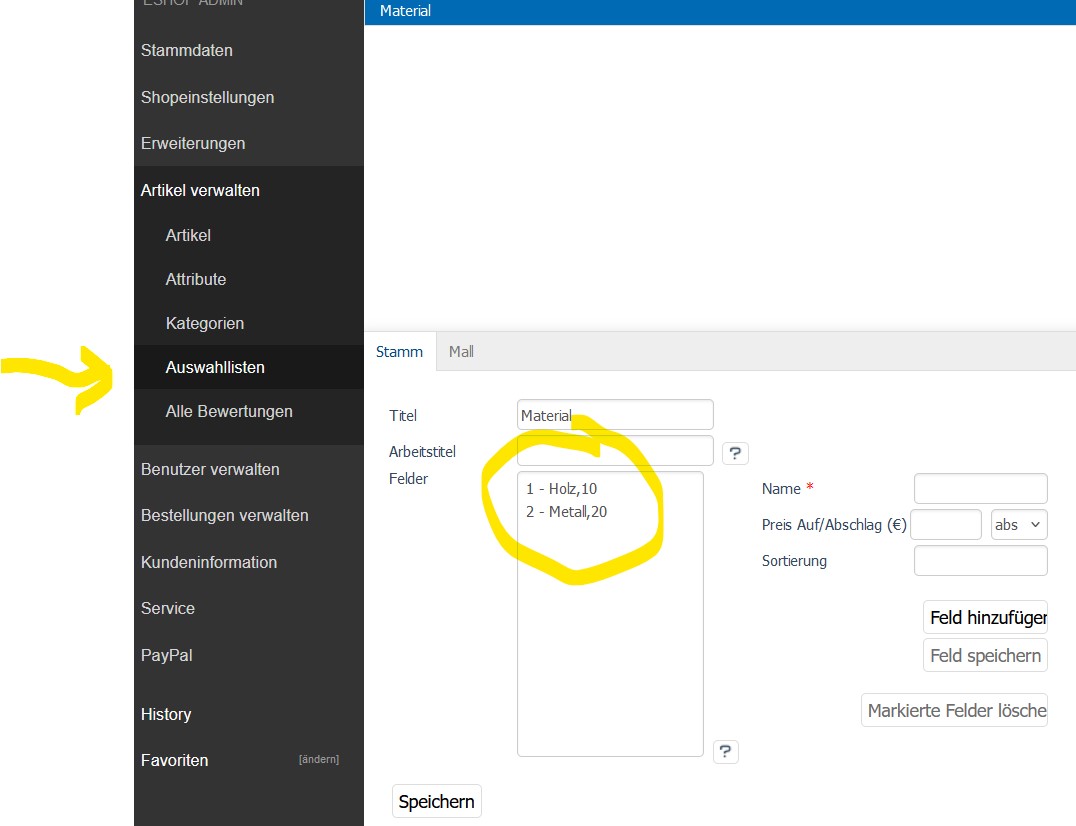Open the Kategorien menu item
Image resolution: width=1076 pixels, height=826 pixels.
[205, 323]
